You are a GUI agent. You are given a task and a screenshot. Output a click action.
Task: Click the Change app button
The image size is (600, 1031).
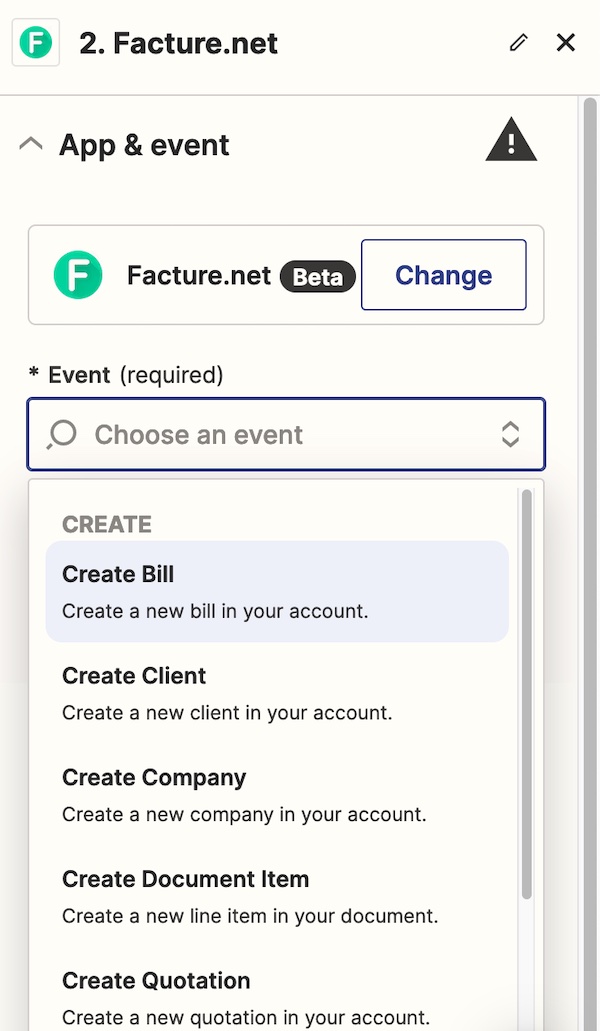(444, 275)
